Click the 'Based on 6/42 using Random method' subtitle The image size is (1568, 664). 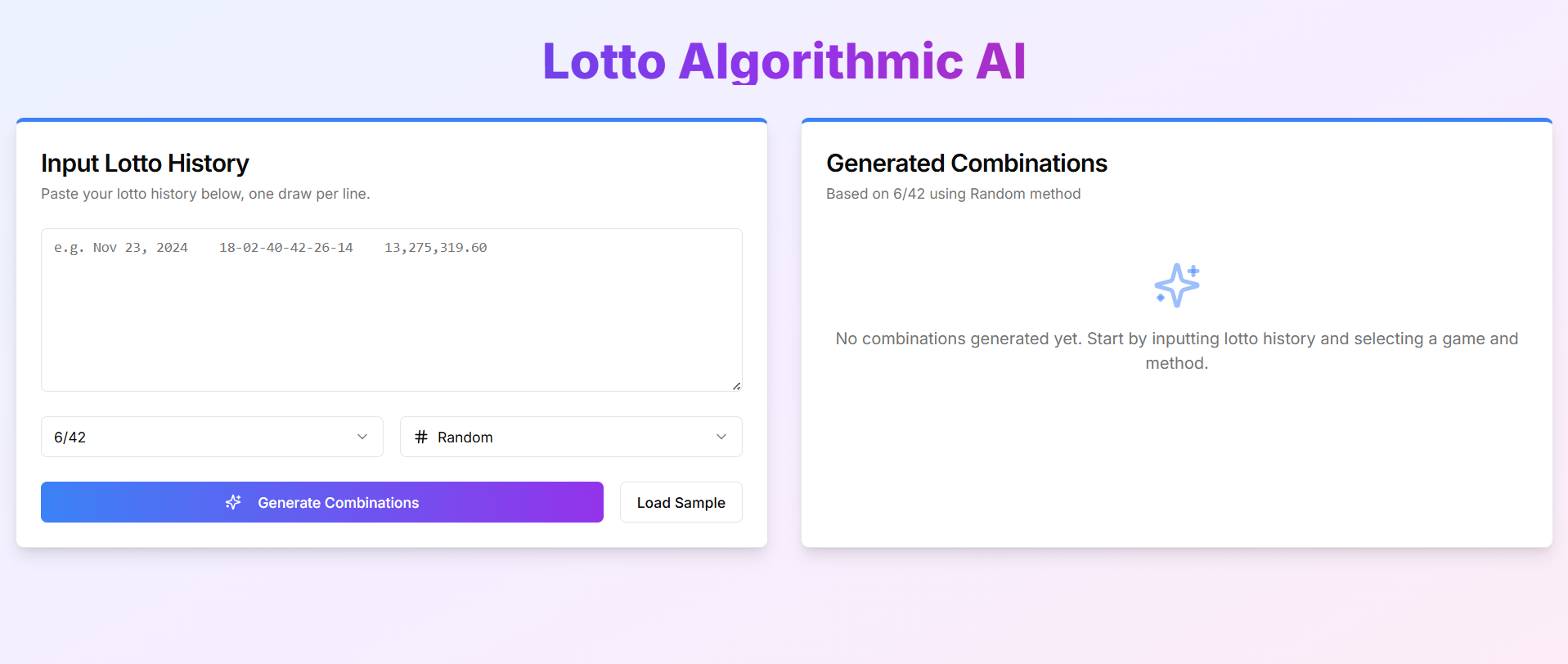click(x=953, y=194)
